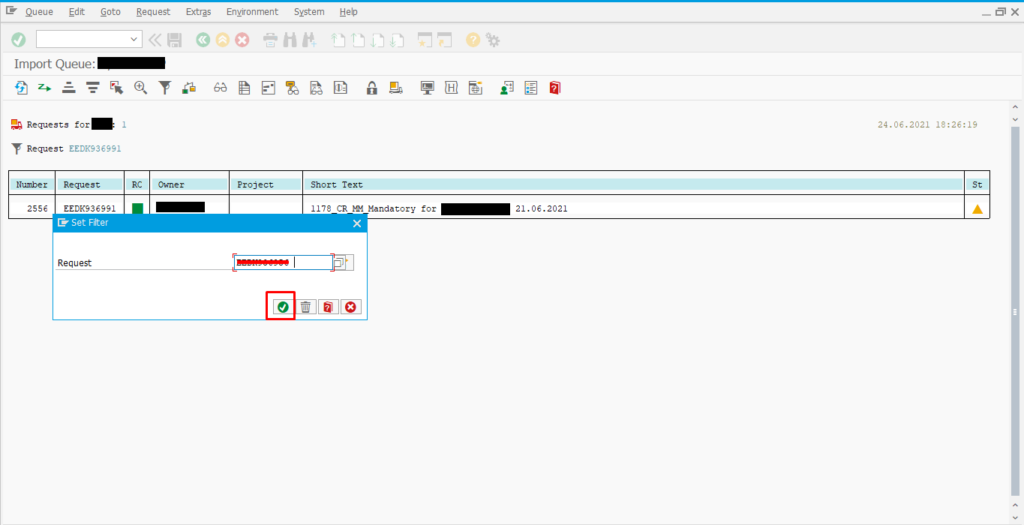The width and height of the screenshot is (1024, 525).
Task: Click the green and orange padlocks toolbar icon
Action: click(x=189, y=88)
